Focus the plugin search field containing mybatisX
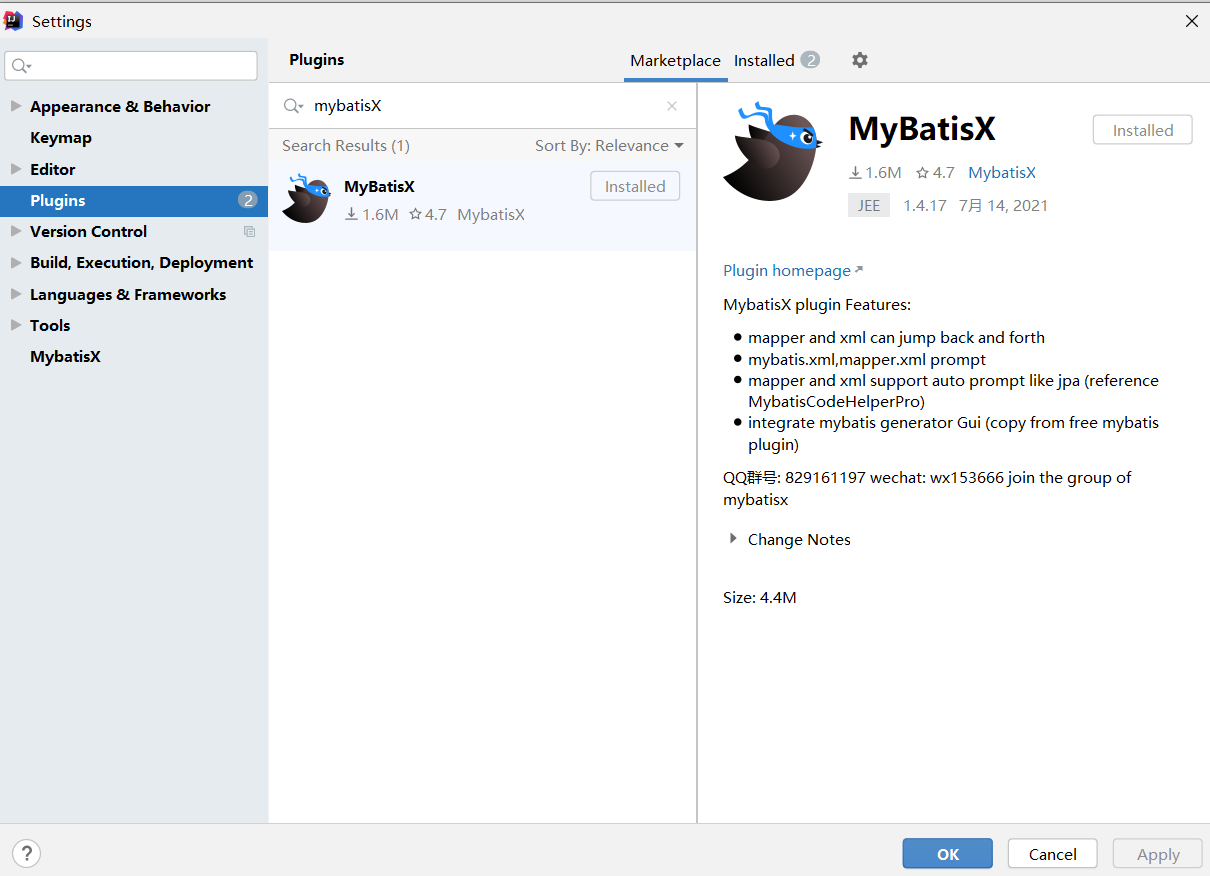 coord(482,106)
